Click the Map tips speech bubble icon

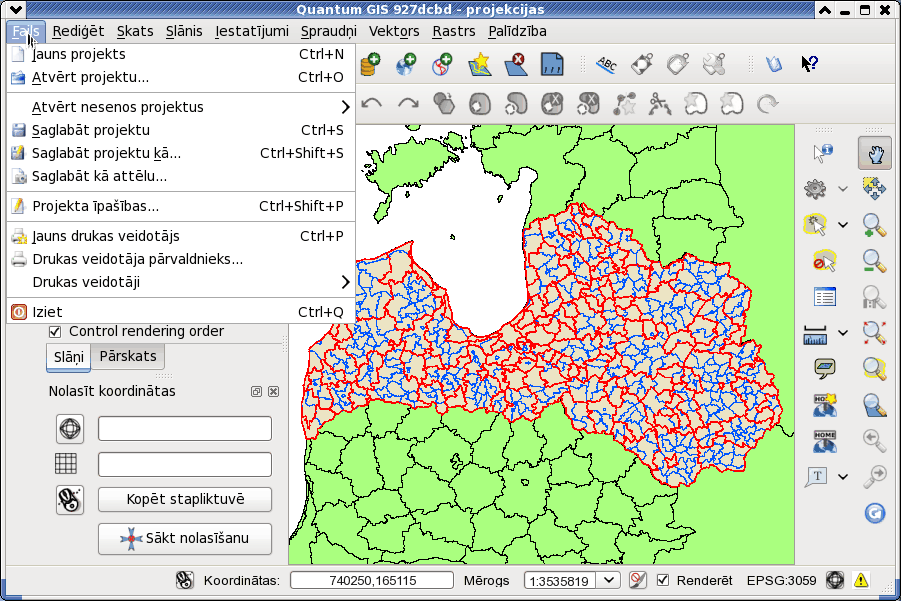pyautogui.click(x=825, y=368)
